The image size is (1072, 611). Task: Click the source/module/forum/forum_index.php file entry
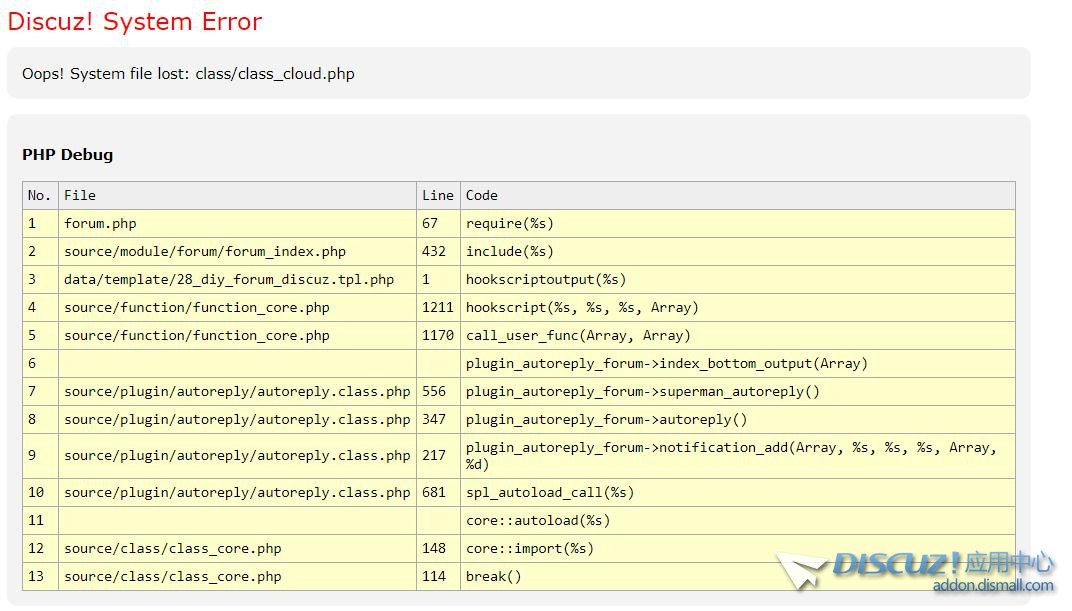[205, 252]
